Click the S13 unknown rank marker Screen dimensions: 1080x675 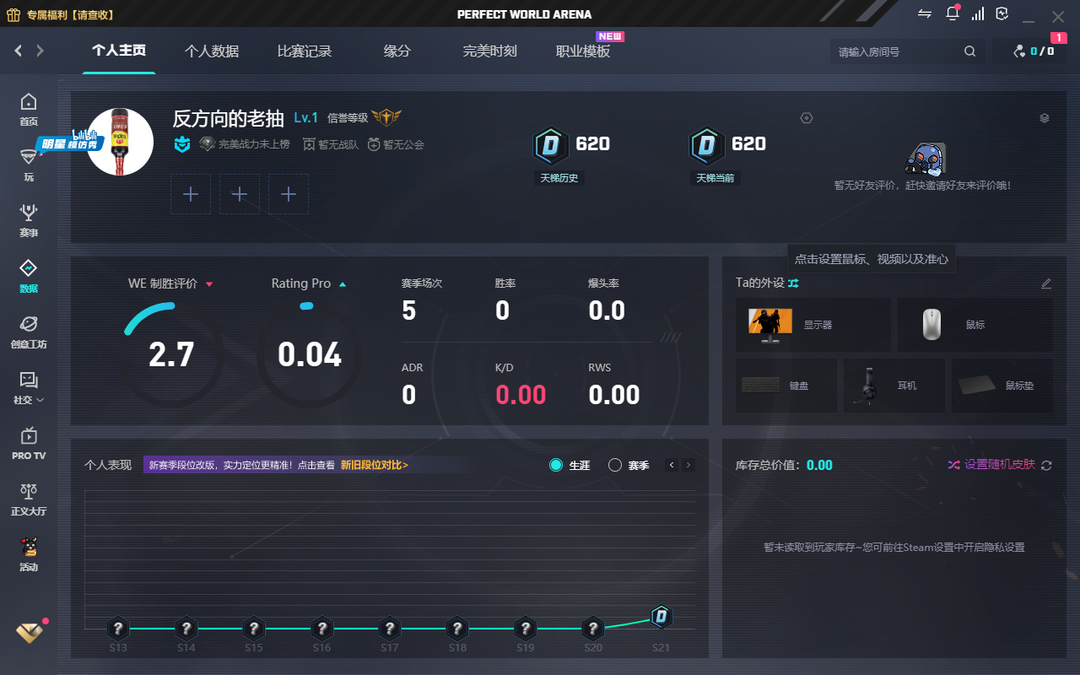[118, 628]
